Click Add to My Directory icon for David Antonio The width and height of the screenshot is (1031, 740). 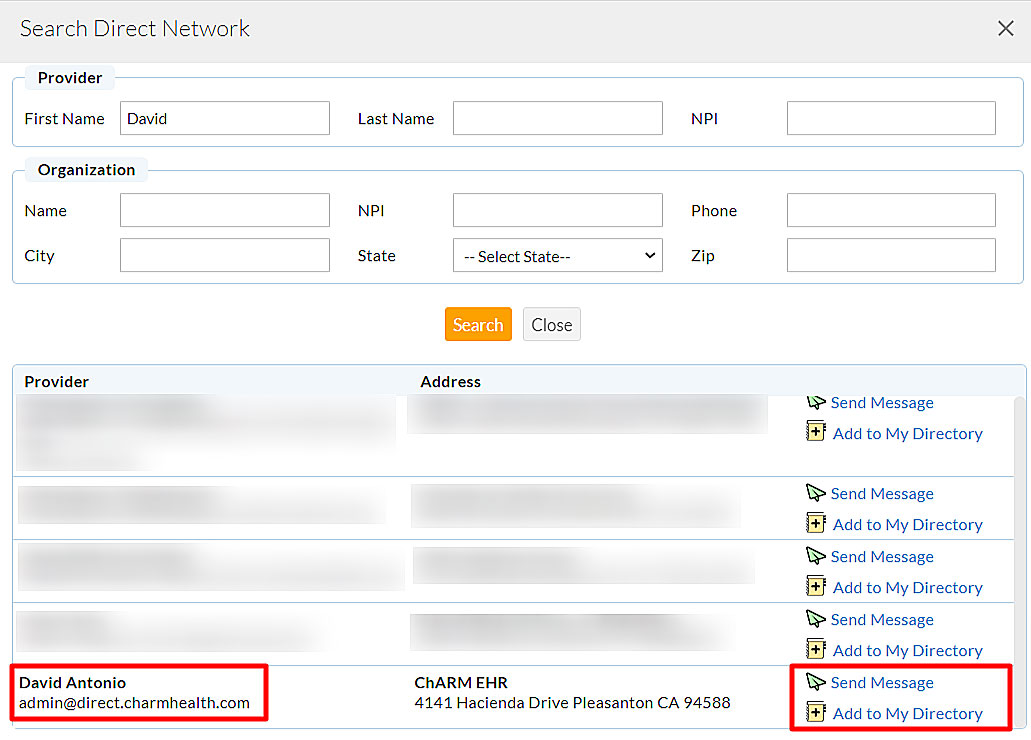(x=816, y=713)
